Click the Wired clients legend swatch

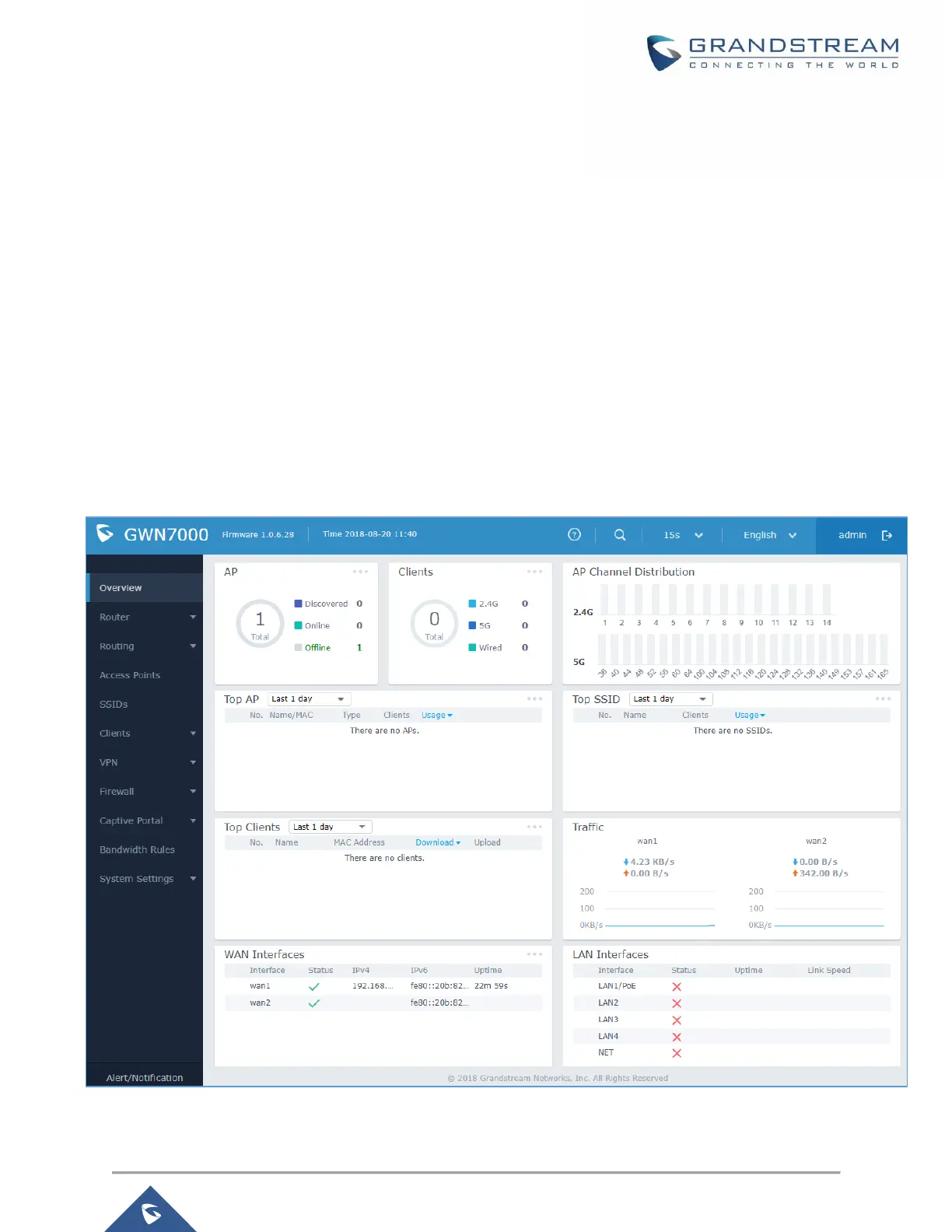pos(472,647)
